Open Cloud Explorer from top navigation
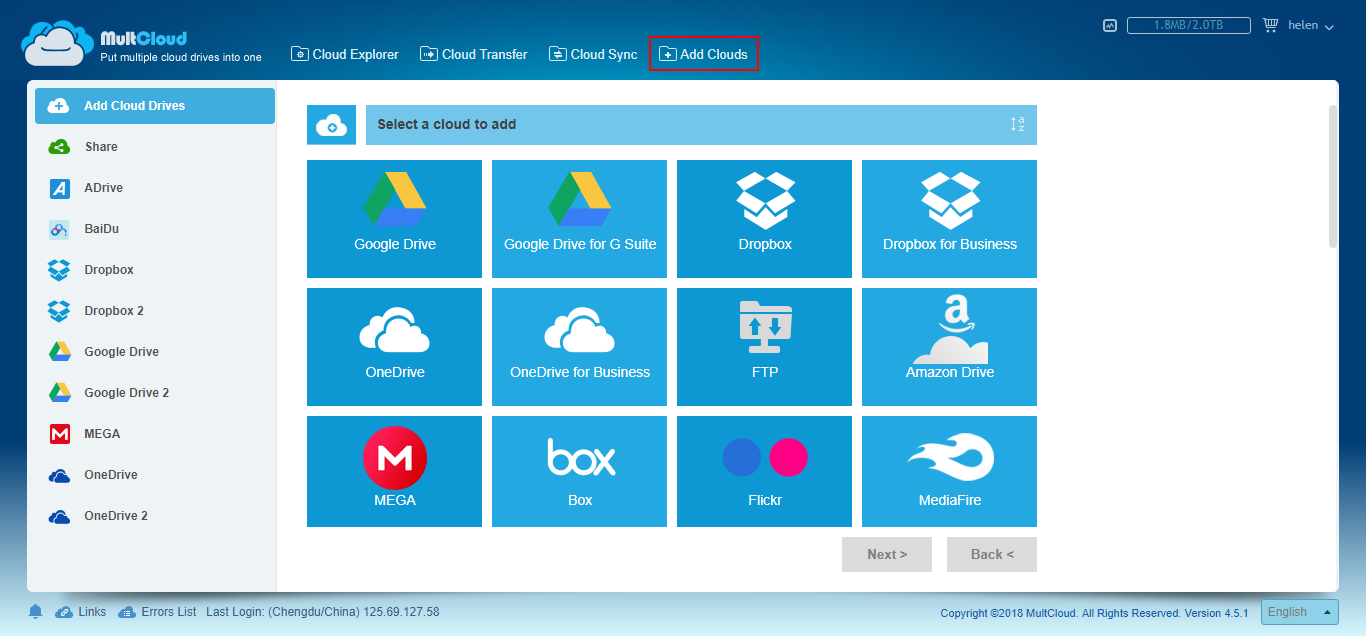This screenshot has width=1366, height=637. 345,54
